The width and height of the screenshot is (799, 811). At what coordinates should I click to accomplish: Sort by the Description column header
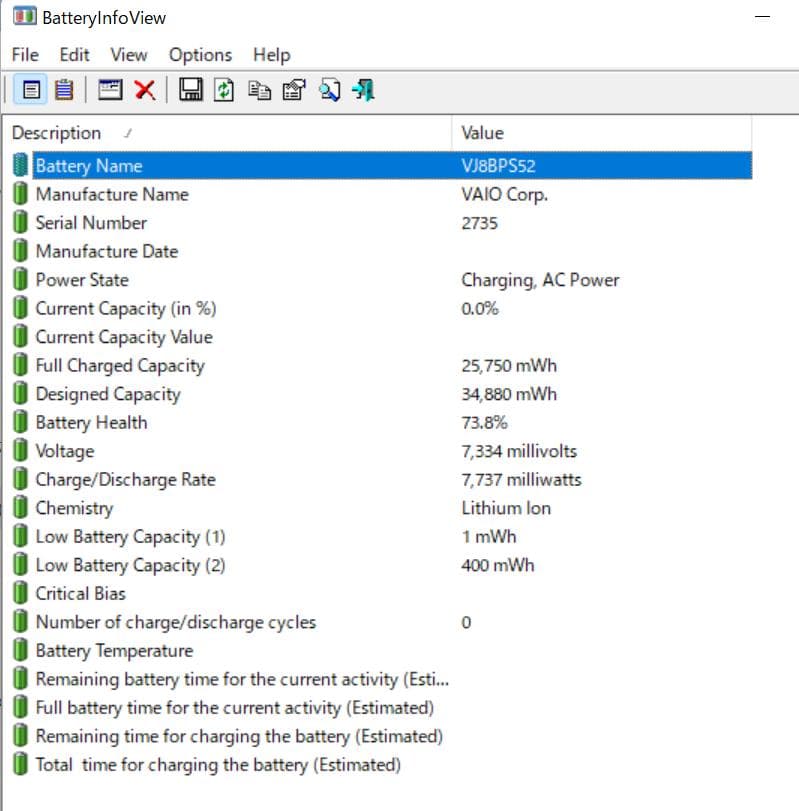pyautogui.click(x=227, y=133)
